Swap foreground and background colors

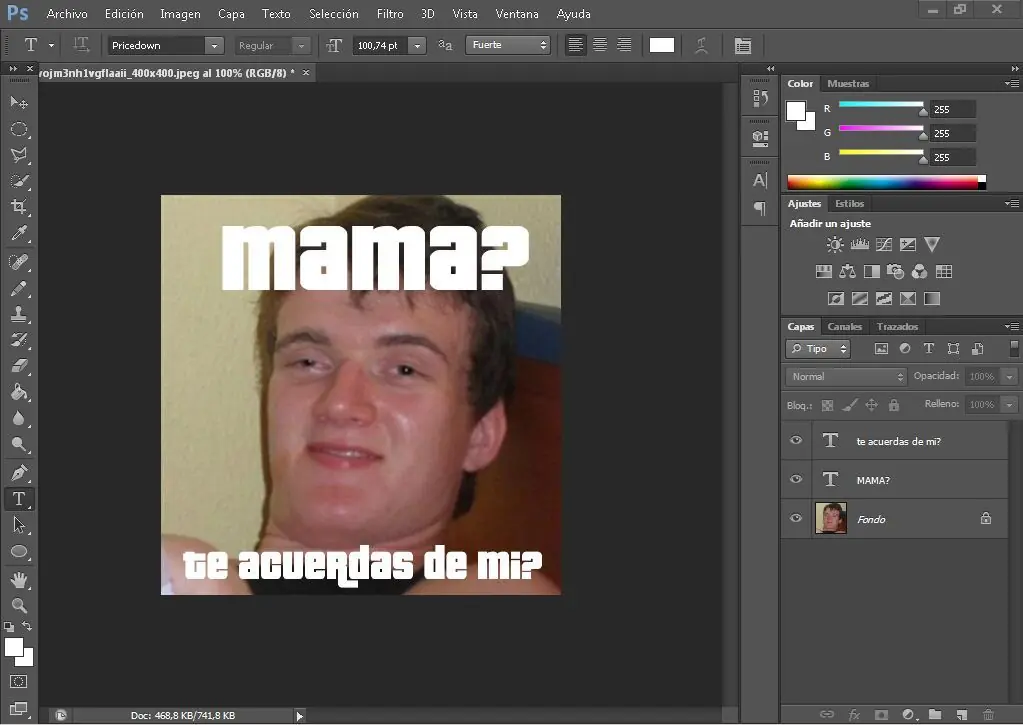coord(27,626)
